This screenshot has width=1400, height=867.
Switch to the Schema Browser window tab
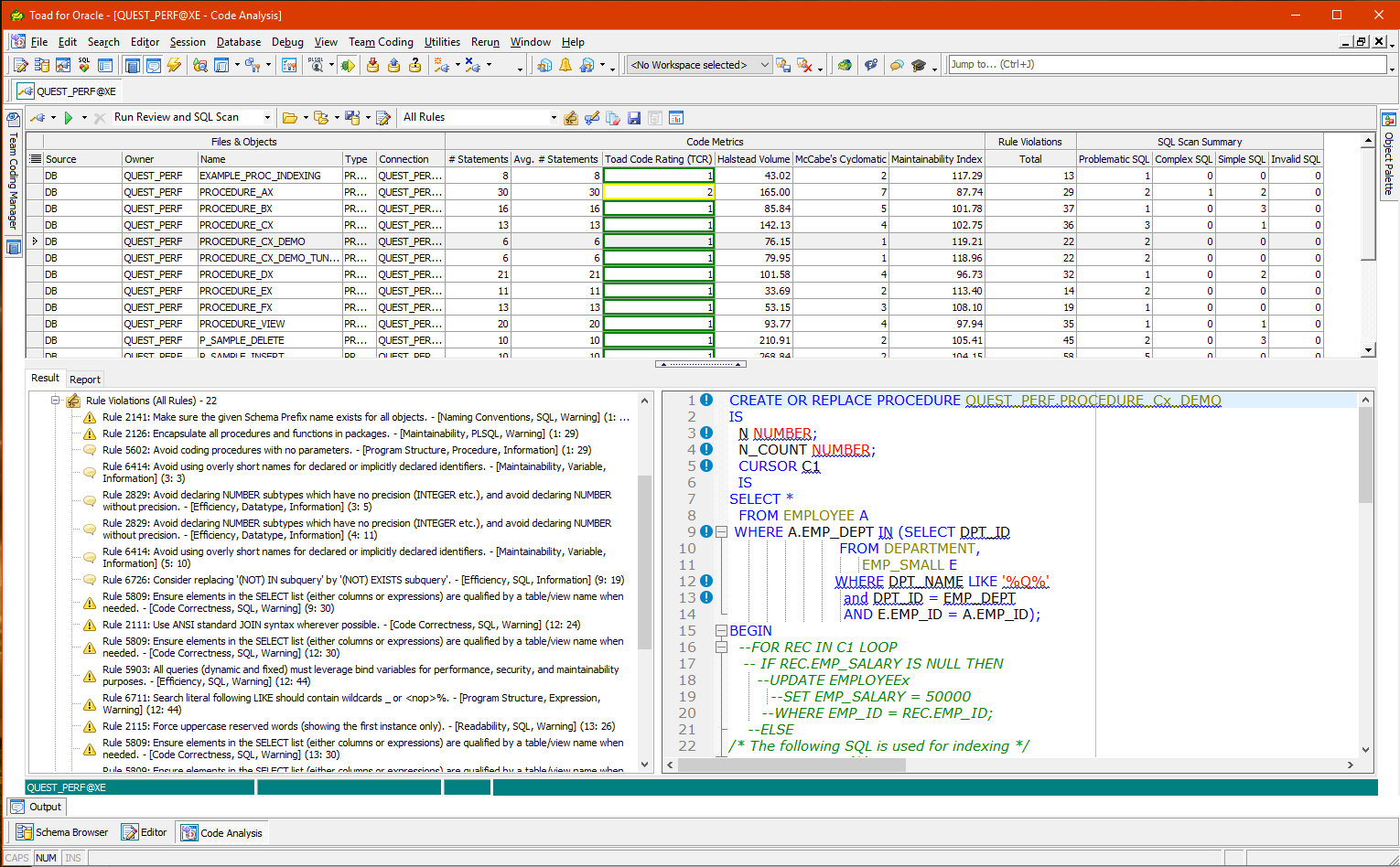pos(63,832)
